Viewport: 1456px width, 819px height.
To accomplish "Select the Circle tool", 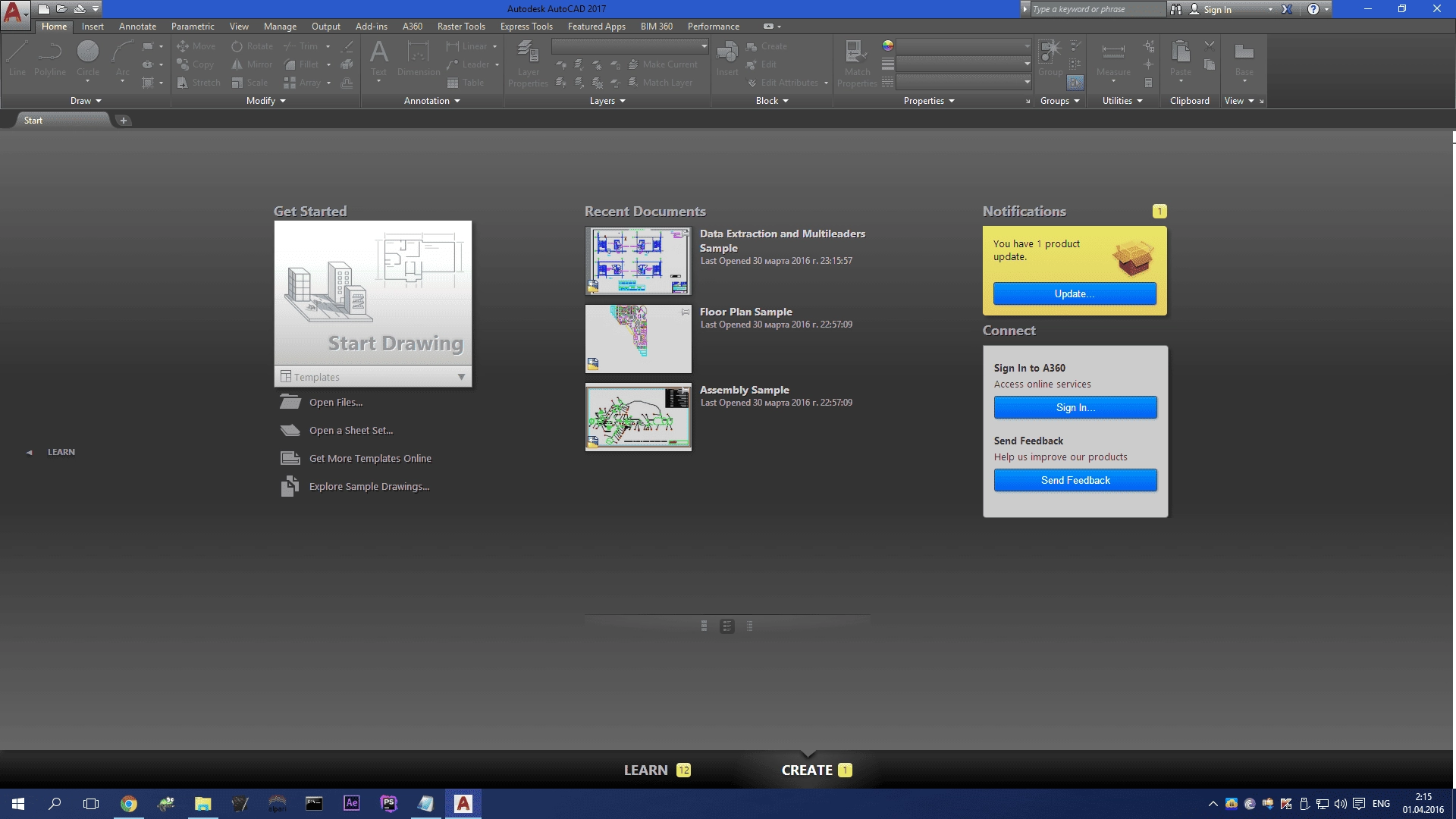I will (x=88, y=59).
